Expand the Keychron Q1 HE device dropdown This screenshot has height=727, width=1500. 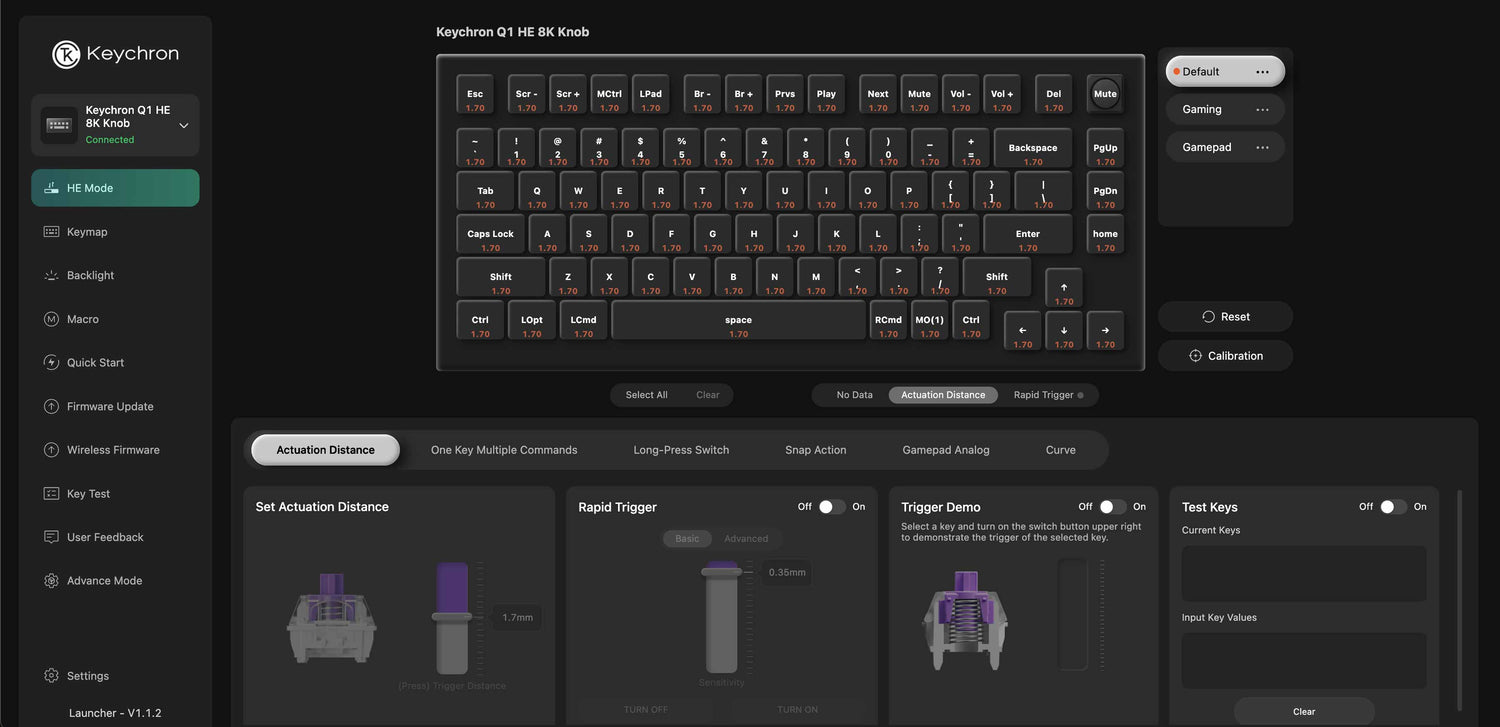point(184,126)
